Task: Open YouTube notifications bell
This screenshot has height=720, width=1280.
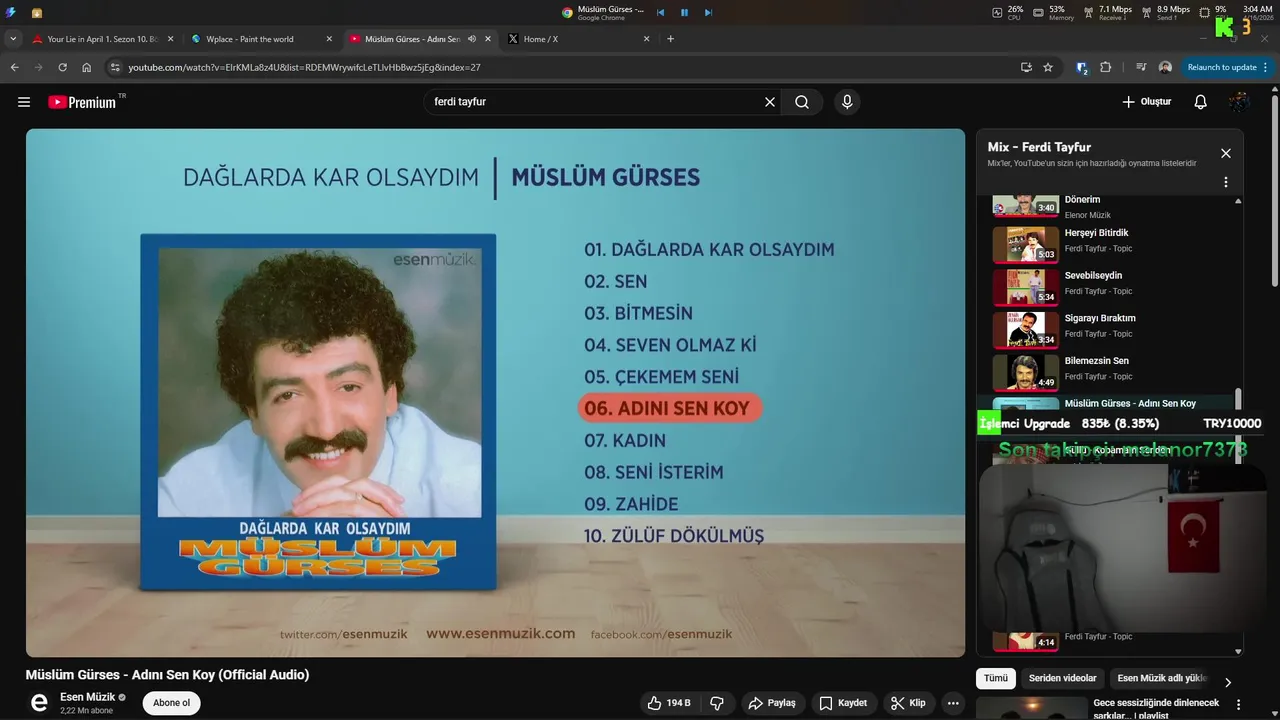Action: pos(1201,102)
